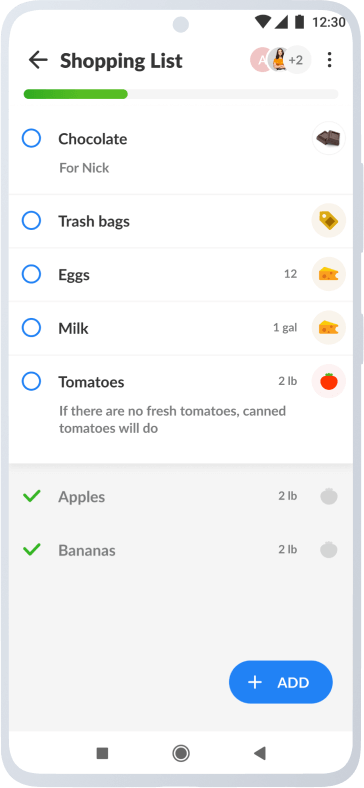Check off the Chocolate item circle
The width and height of the screenshot is (364, 788).
pos(31,138)
